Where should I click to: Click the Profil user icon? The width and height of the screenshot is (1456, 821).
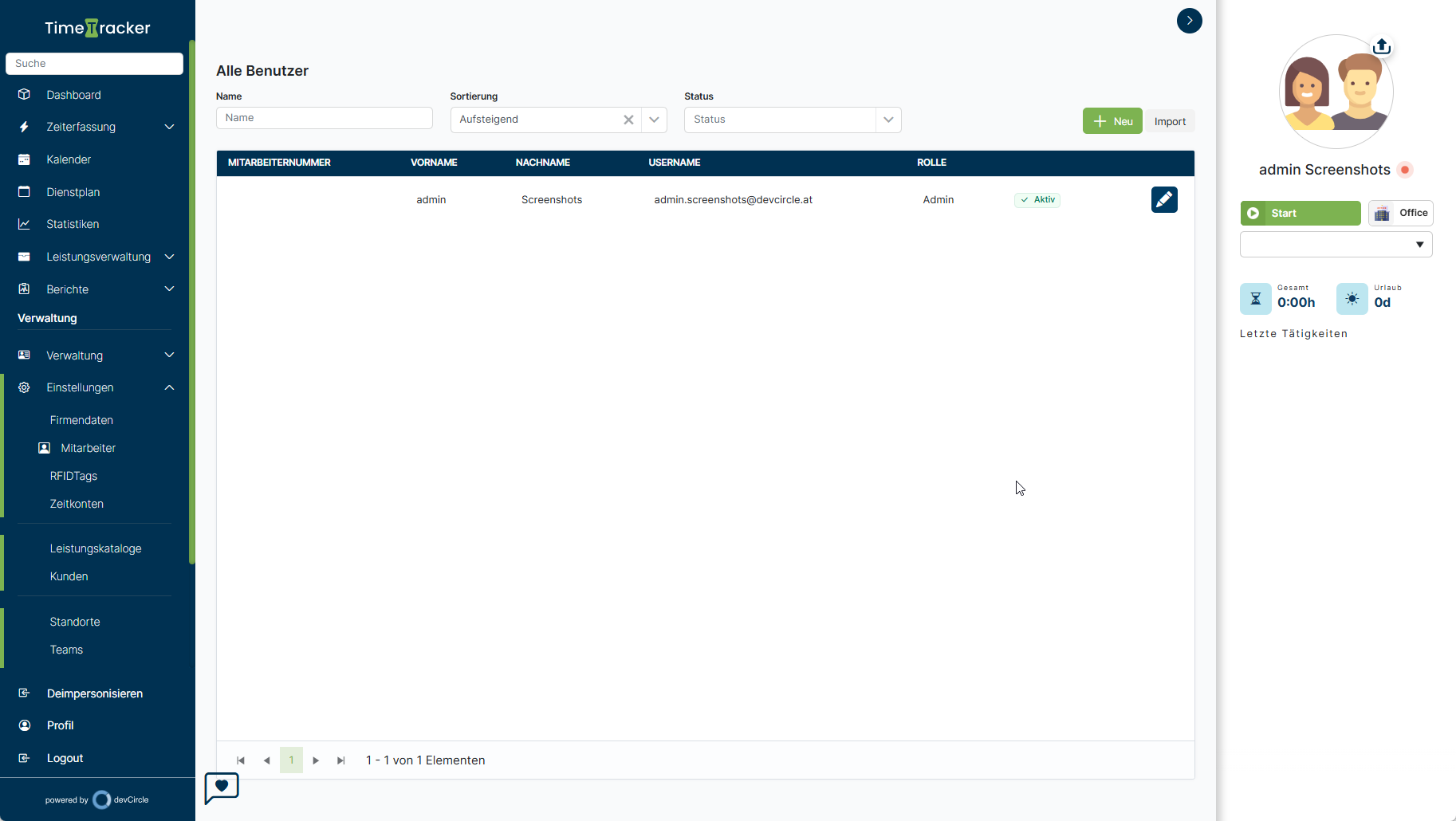(24, 725)
